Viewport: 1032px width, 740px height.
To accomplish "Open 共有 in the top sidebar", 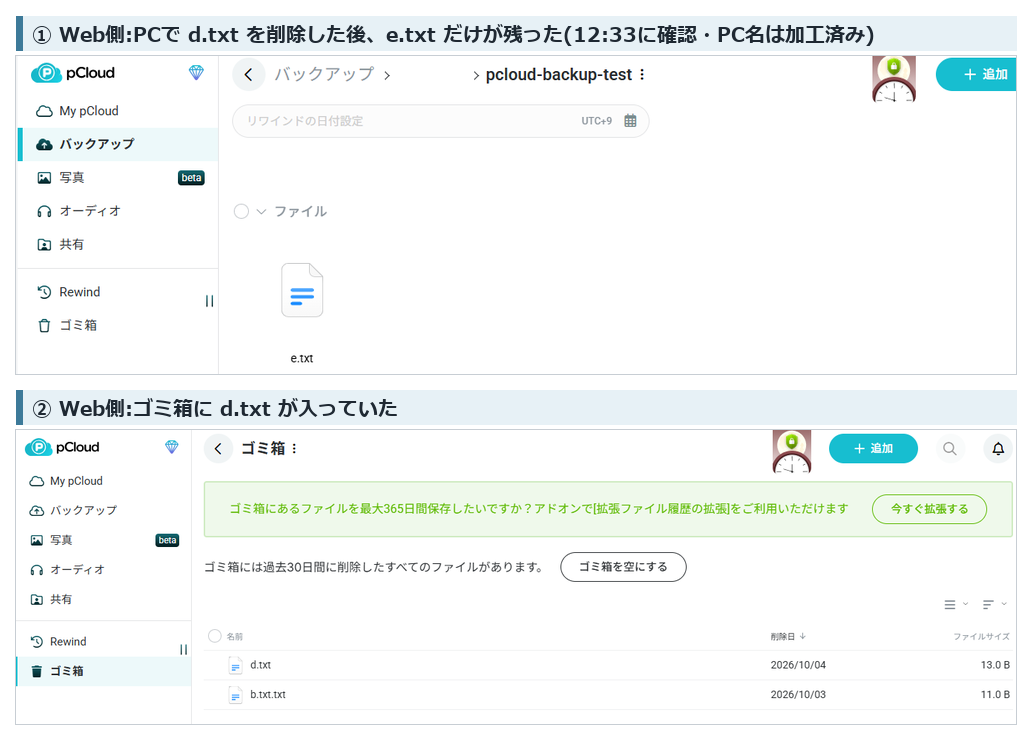I will click(117, 245).
